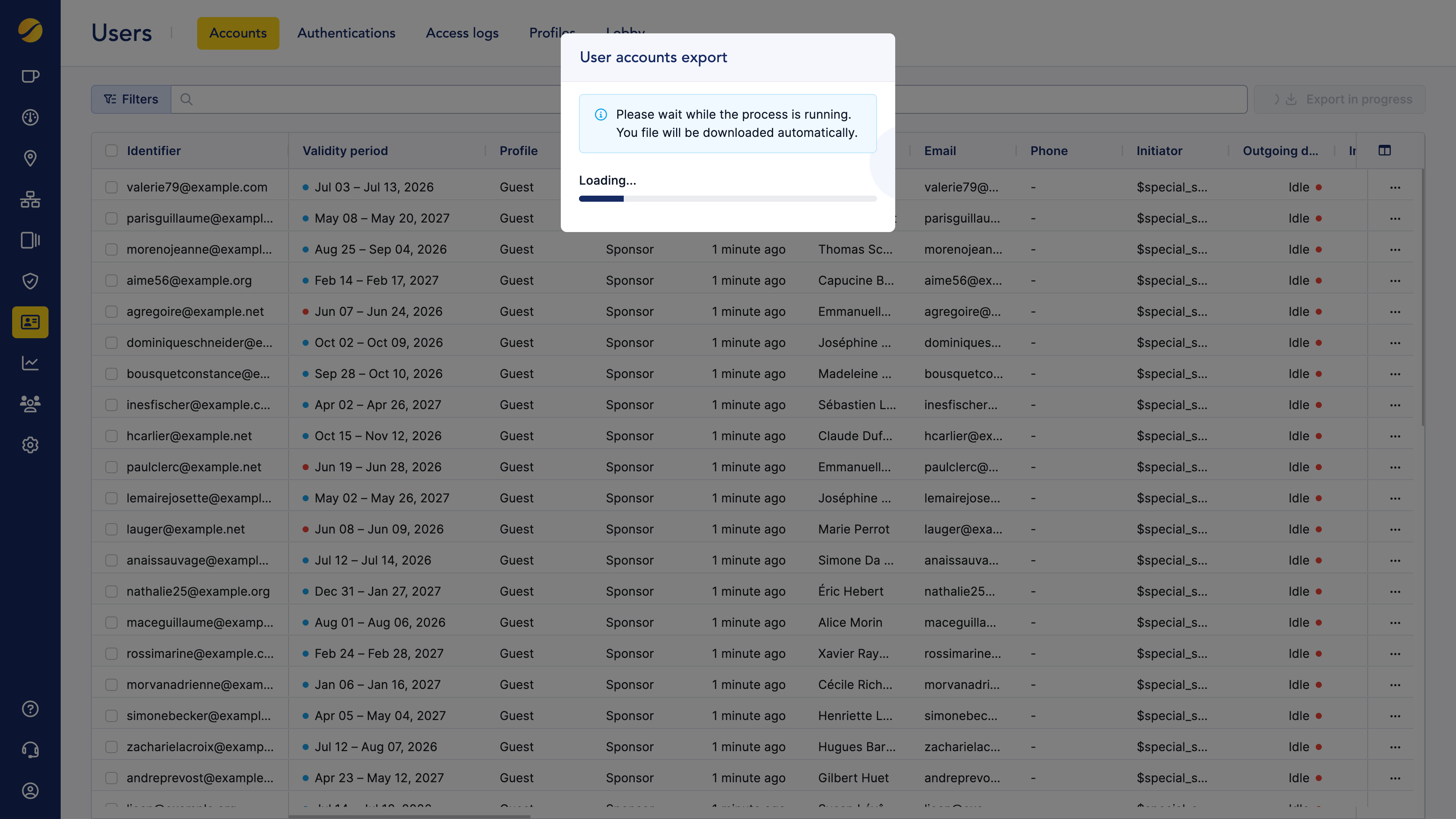This screenshot has width=1456, height=819.
Task: Open the security shield sidebar icon
Action: (30, 281)
